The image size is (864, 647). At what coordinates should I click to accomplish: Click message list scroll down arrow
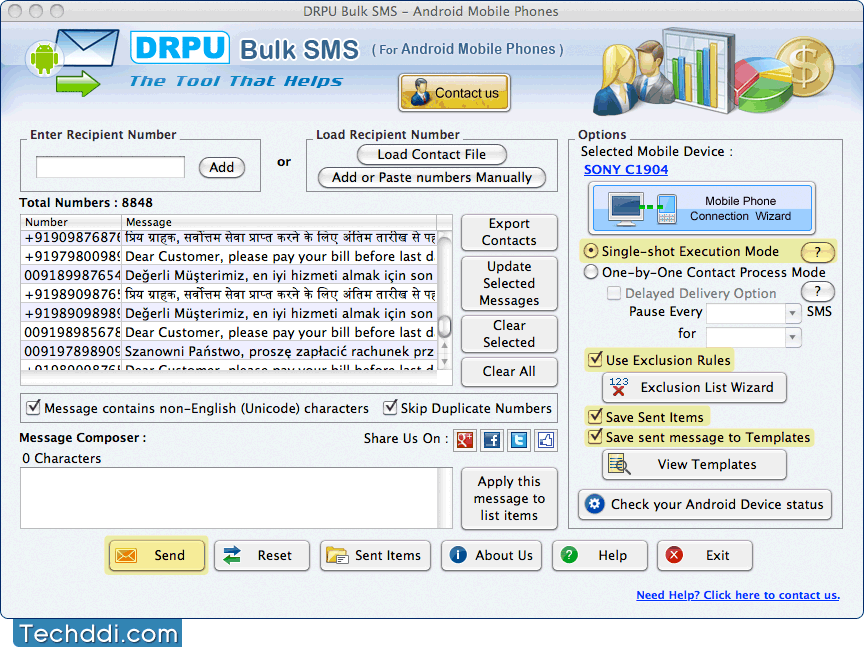(444, 362)
